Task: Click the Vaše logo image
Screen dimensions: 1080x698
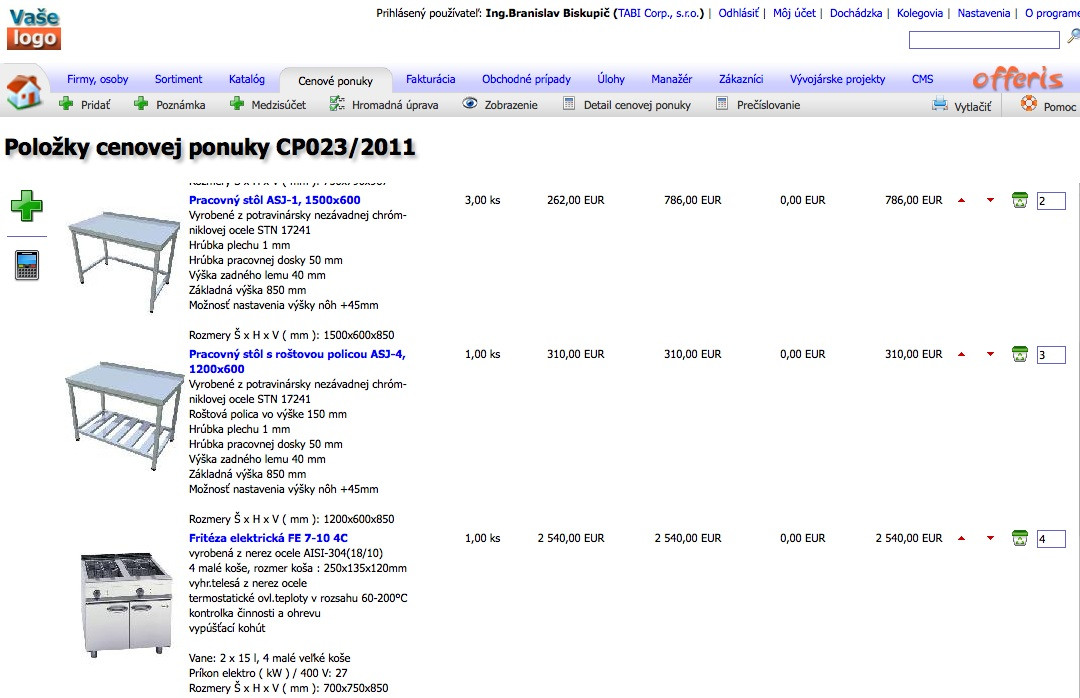Action: 34,28
